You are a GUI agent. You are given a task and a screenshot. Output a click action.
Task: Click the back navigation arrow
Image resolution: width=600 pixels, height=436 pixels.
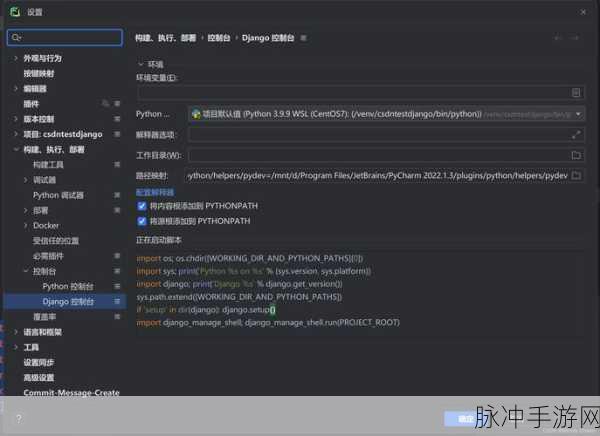coord(558,38)
